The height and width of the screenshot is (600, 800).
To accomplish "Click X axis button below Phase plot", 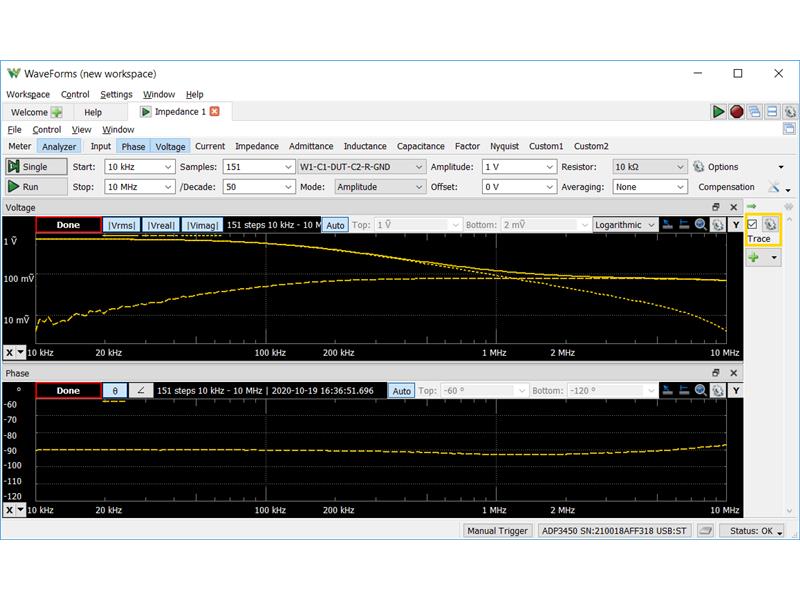I will click(10, 510).
